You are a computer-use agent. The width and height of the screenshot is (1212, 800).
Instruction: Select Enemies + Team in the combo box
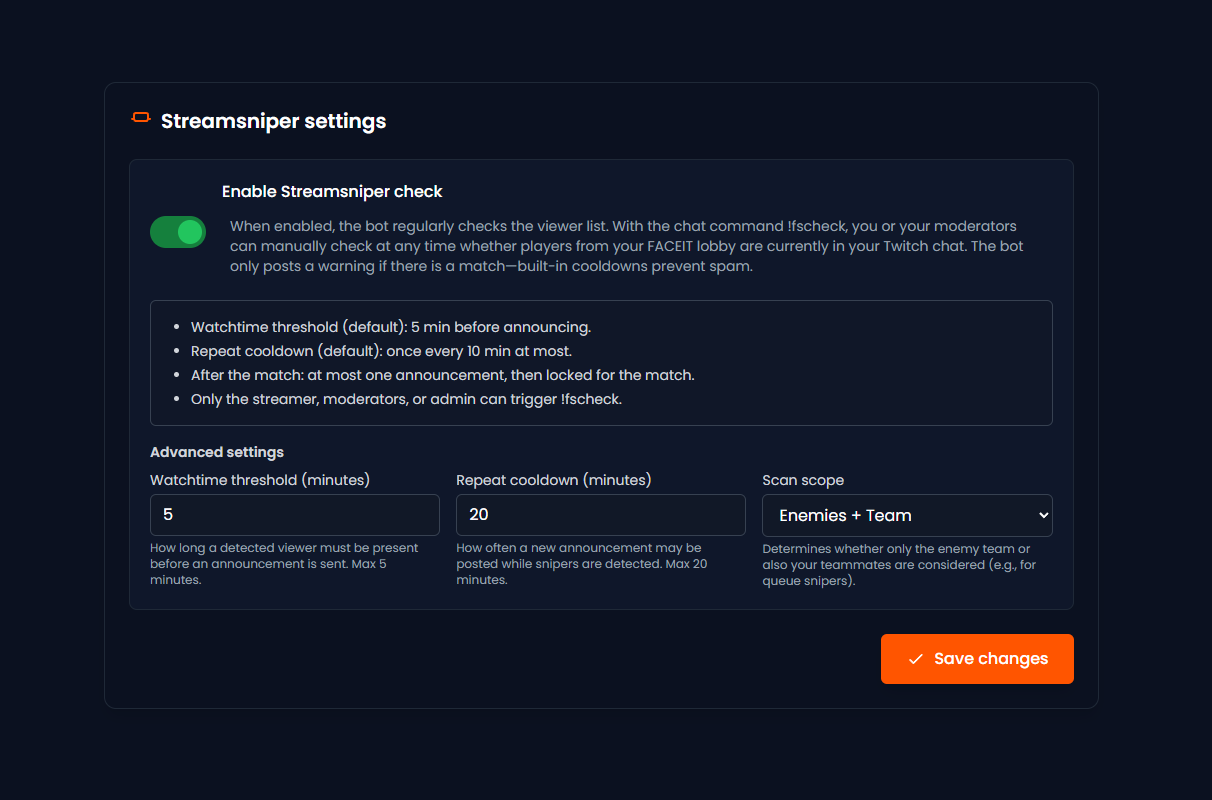click(906, 515)
